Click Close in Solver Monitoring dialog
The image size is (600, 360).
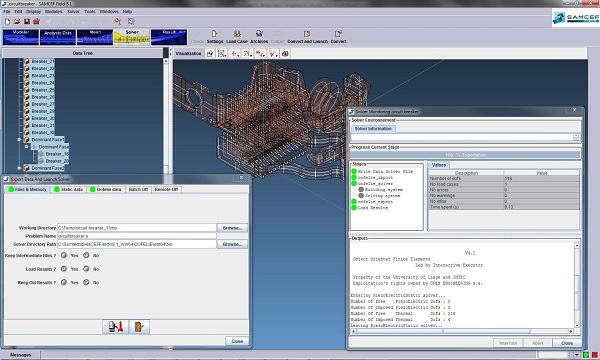(x=567, y=343)
